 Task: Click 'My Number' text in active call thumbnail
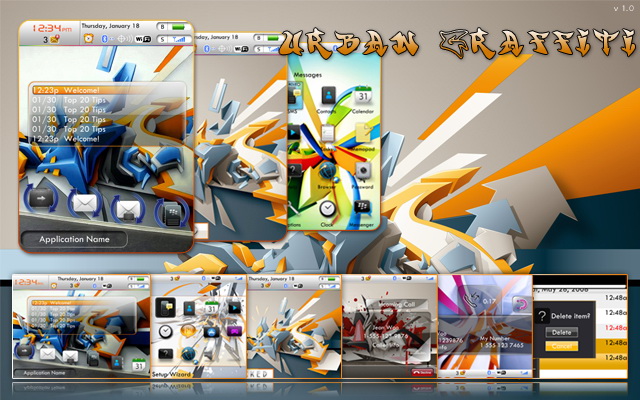[x=494, y=338]
